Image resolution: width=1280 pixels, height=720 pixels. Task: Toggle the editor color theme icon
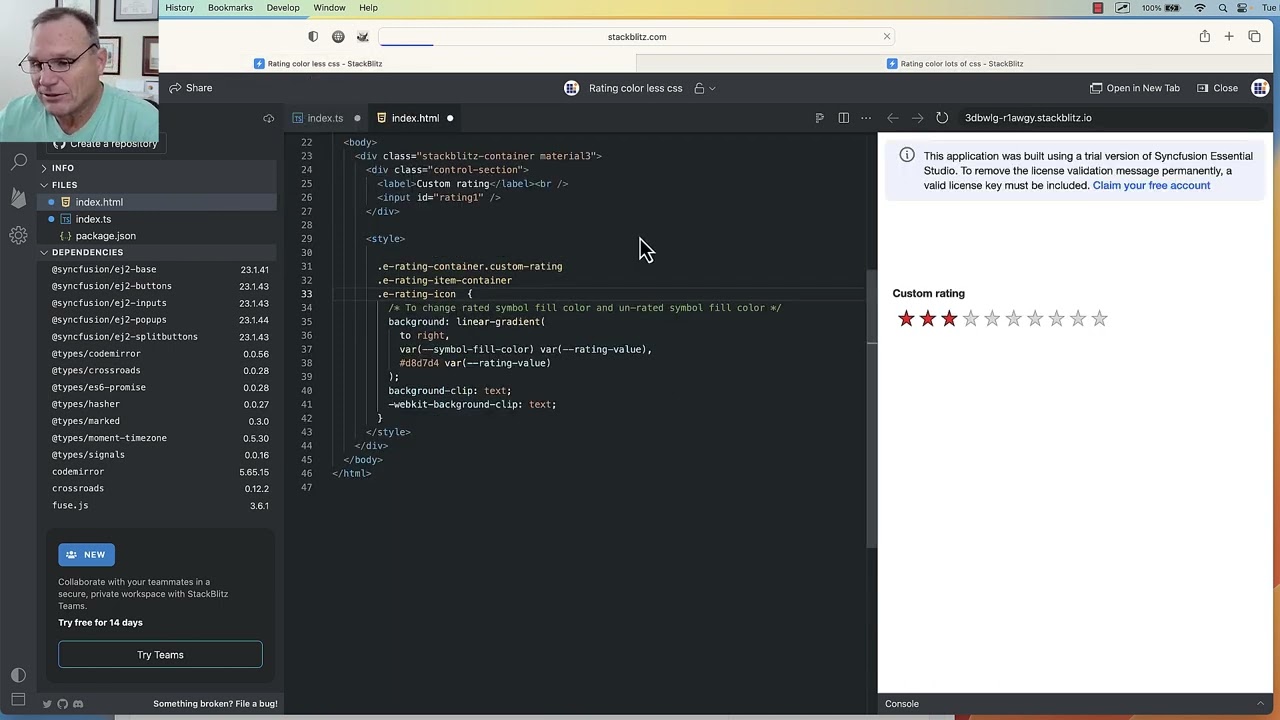coord(18,676)
